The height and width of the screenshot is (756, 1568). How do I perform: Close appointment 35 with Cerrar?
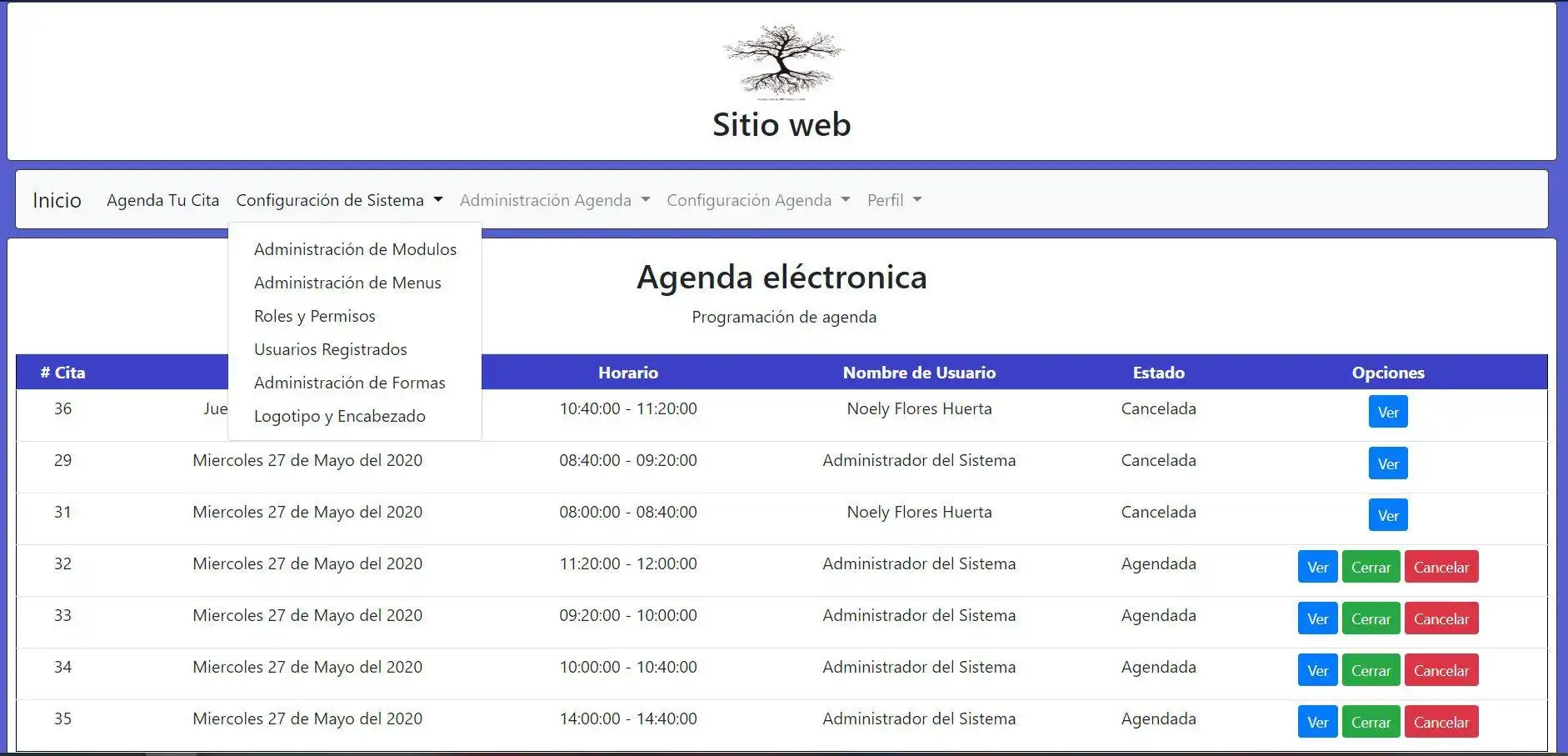pyautogui.click(x=1371, y=722)
